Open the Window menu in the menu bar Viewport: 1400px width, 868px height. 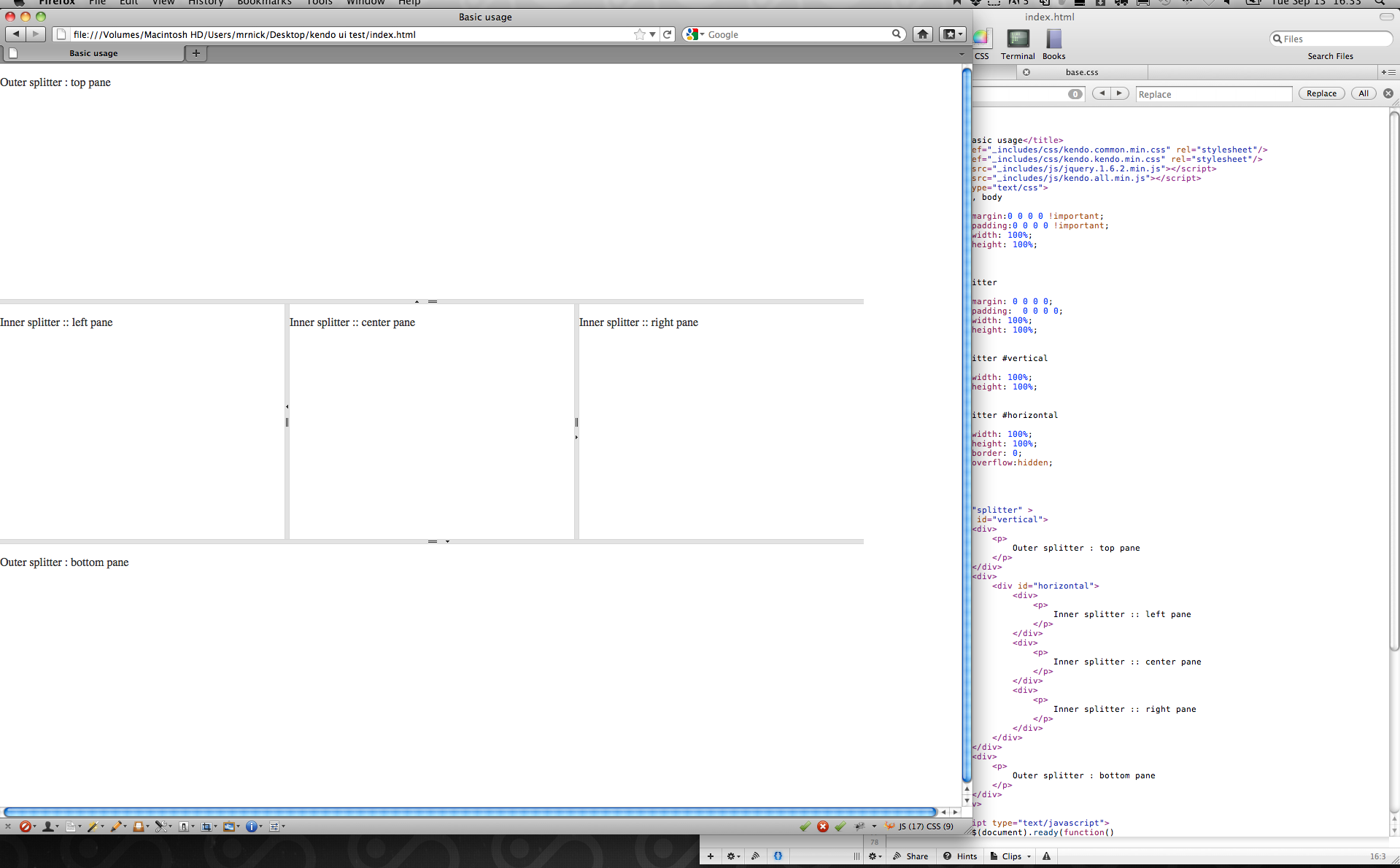[x=366, y=3]
